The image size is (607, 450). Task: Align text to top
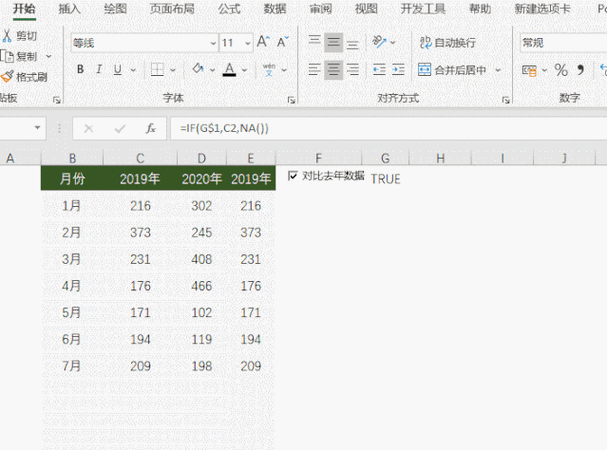(314, 41)
